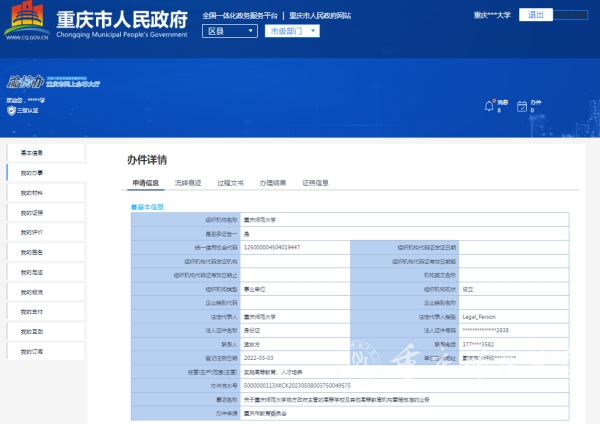The width and height of the screenshot is (600, 424).
Task: Select the 证照信息 tab
Action: [x=316, y=184]
